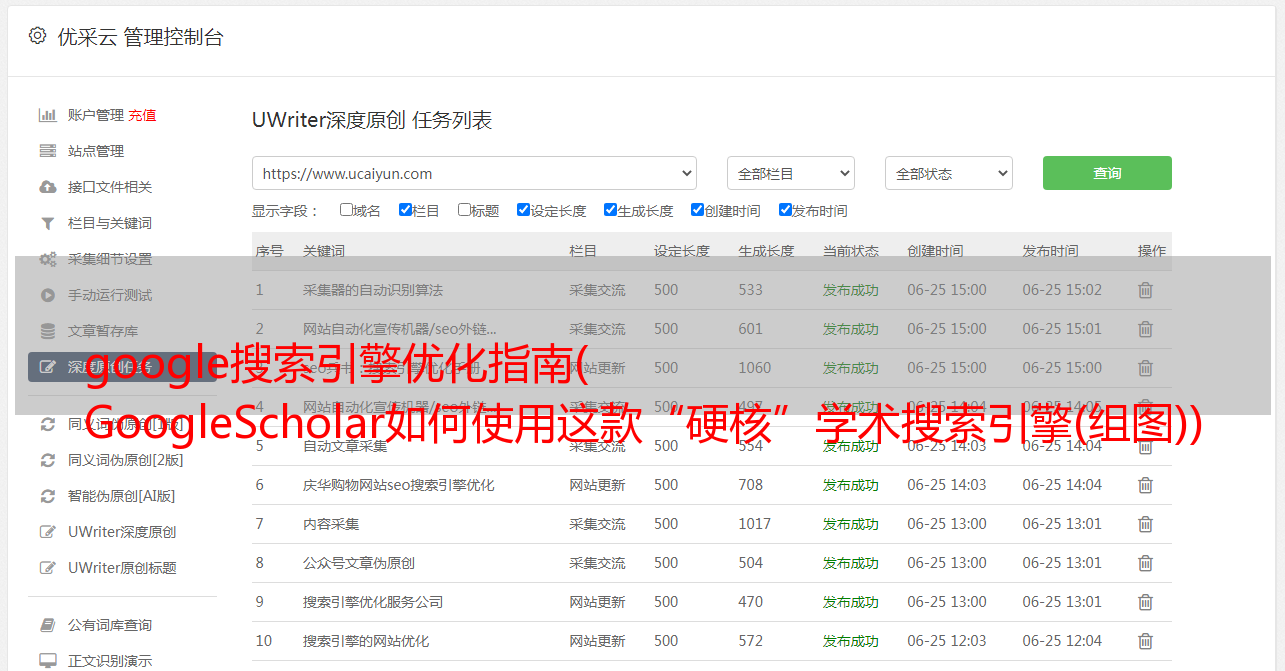This screenshot has height=671, width=1285.
Task: Open the site URL dropdown
Action: [474, 173]
